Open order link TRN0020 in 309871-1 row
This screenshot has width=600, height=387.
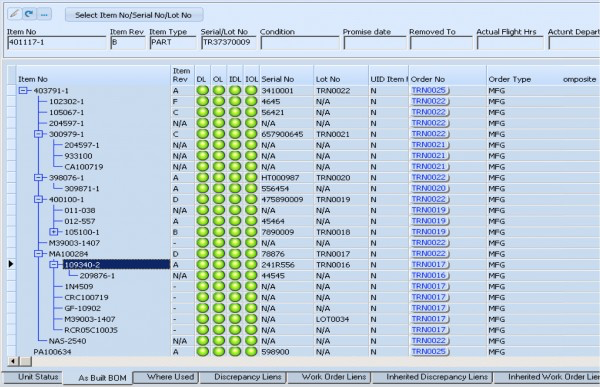[x=429, y=188]
